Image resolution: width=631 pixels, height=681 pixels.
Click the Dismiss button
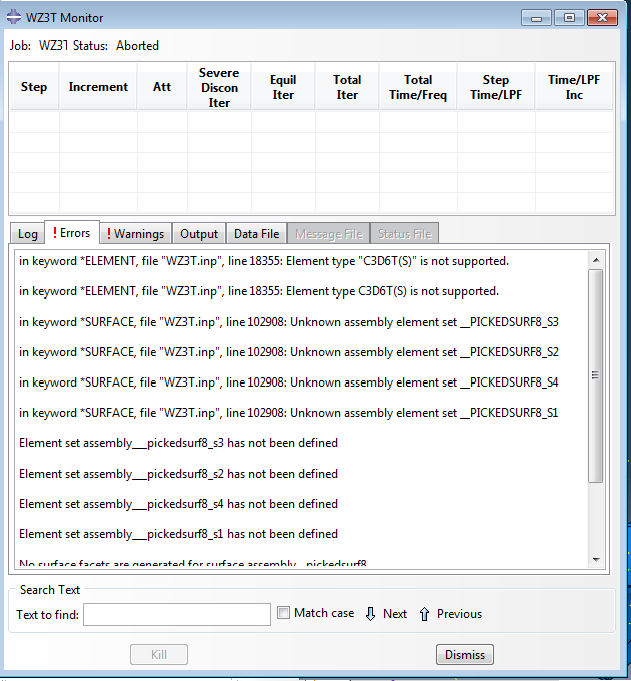(x=465, y=655)
